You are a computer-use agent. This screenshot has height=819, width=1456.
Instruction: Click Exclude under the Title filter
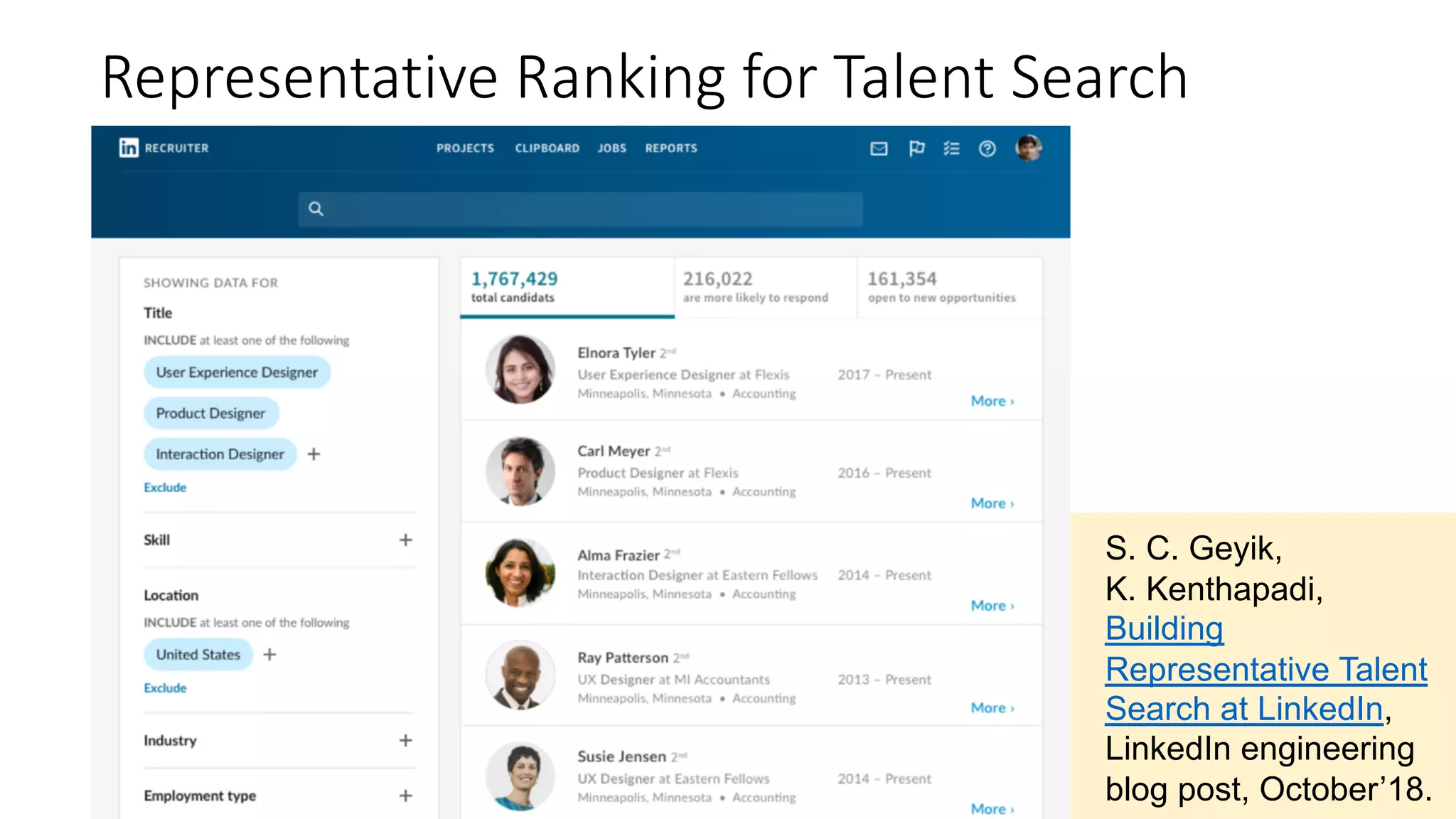[x=165, y=488]
